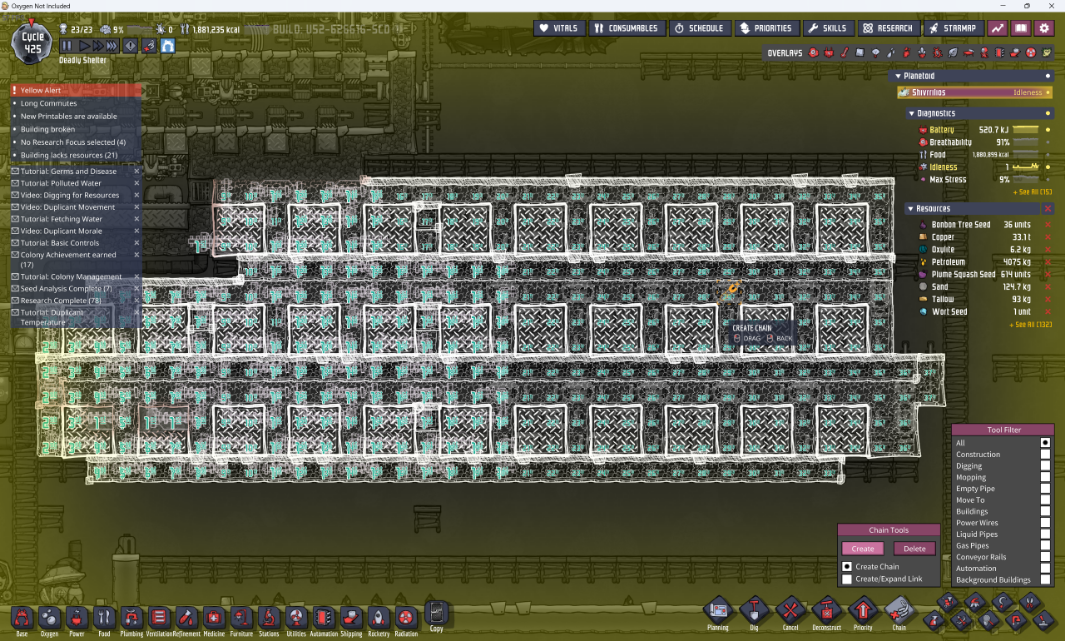Screen dimensions: 1065x641
Task: Check the Digging tool filter
Action: point(1045,466)
